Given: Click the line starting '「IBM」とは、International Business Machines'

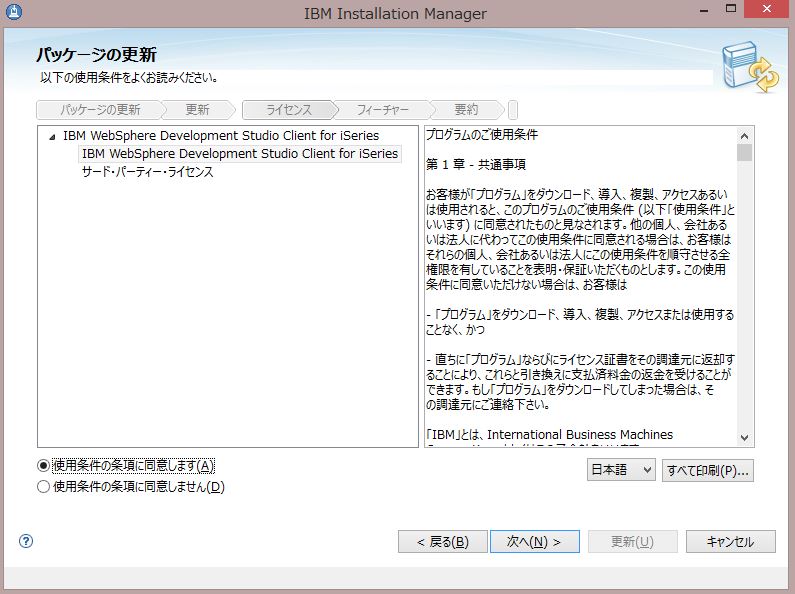Looking at the screenshot, I should point(550,435).
